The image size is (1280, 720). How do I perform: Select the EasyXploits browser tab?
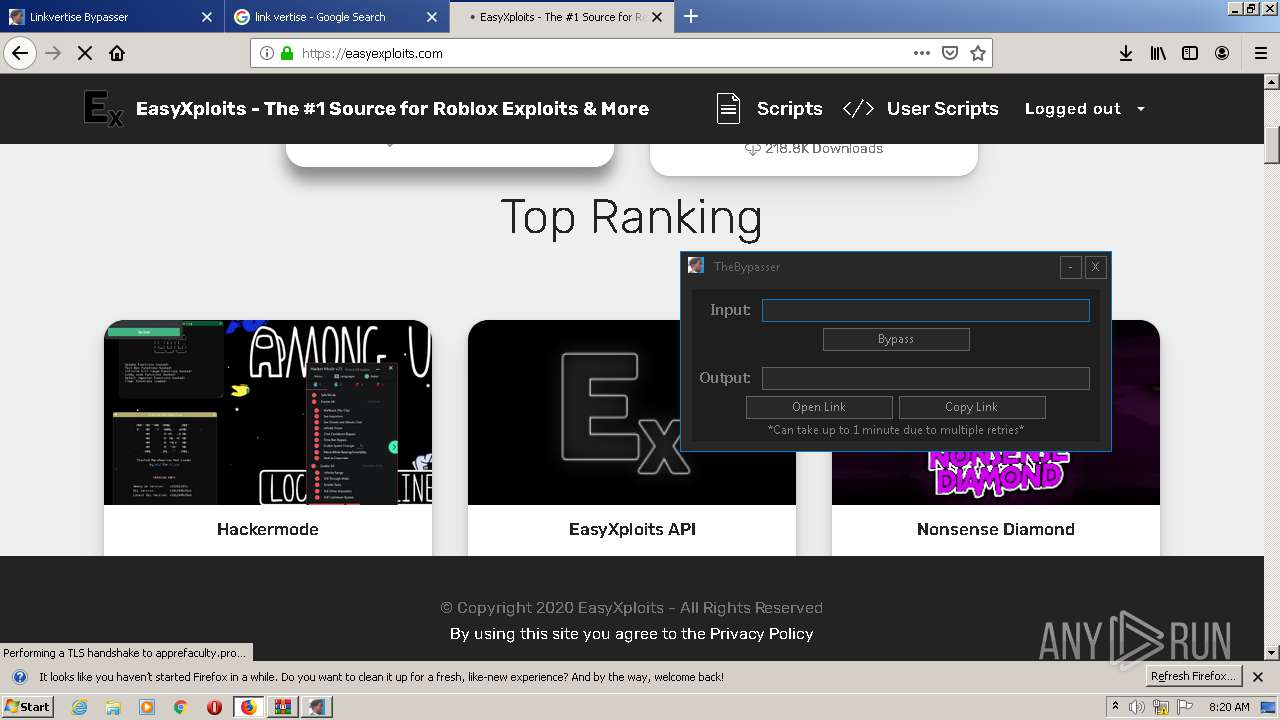click(561, 17)
